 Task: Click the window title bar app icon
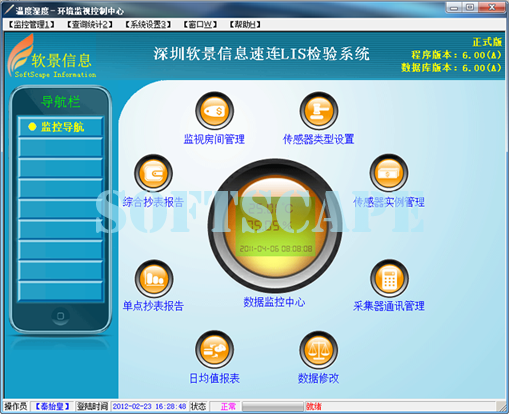click(x=9, y=10)
